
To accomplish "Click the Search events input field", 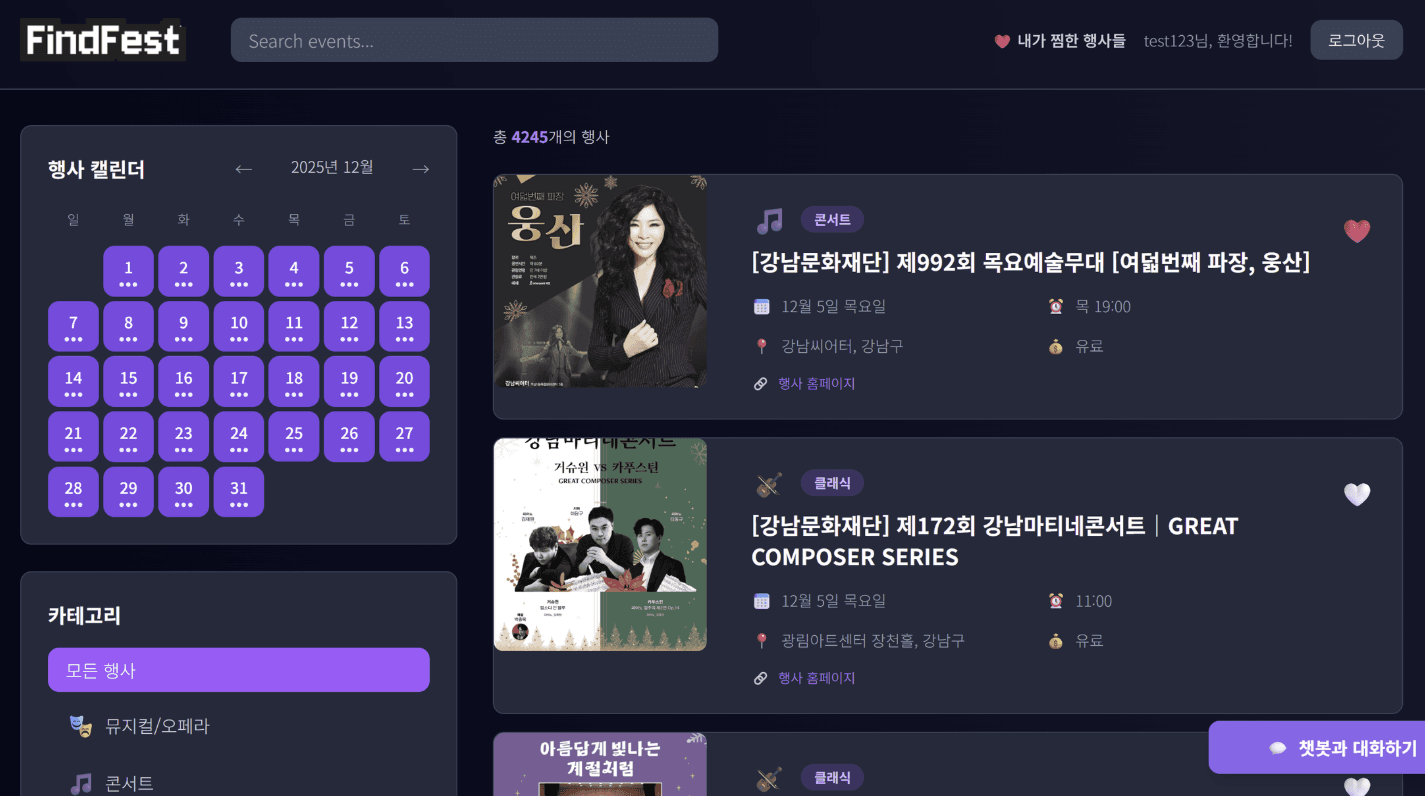I will coord(474,40).
